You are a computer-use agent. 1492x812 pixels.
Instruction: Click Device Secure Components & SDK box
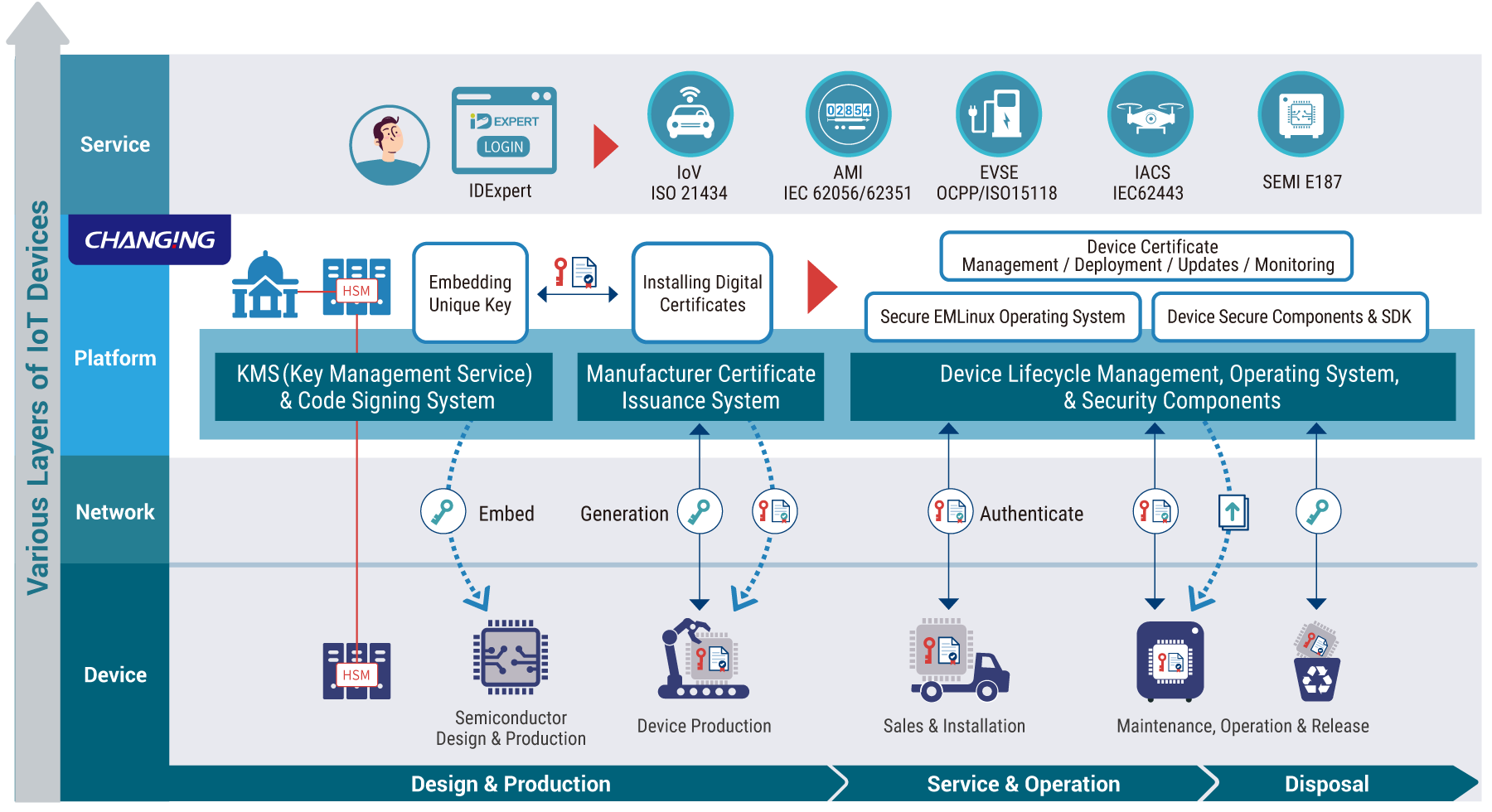[x=1289, y=317]
